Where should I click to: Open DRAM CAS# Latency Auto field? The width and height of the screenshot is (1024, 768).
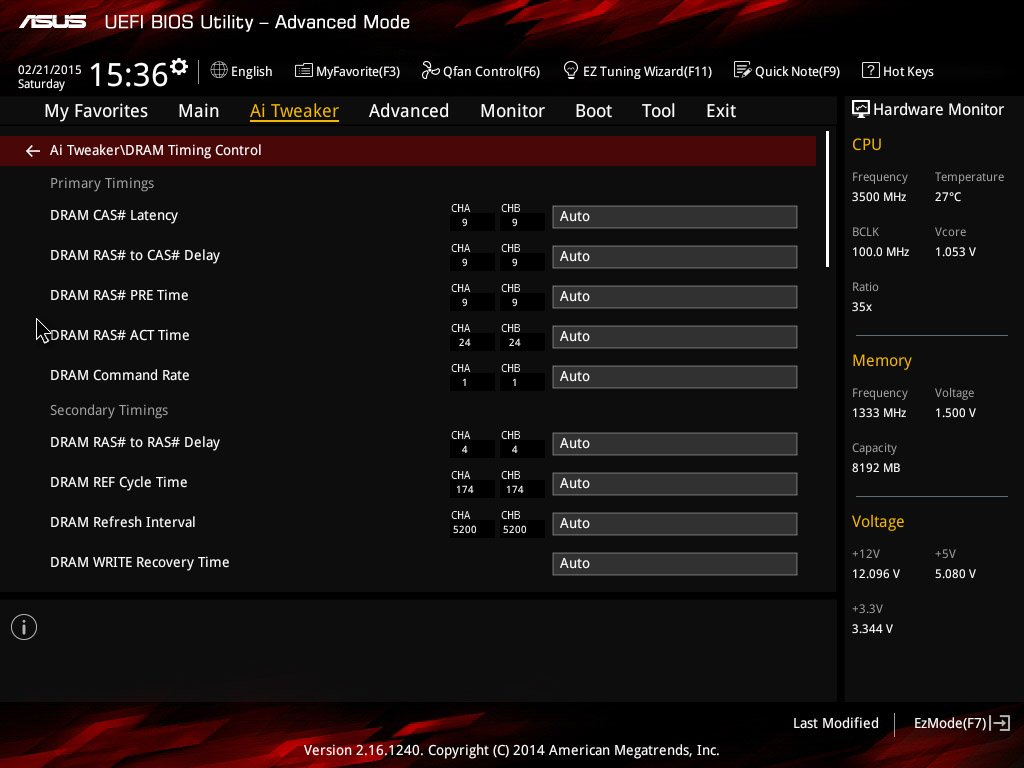coord(675,217)
